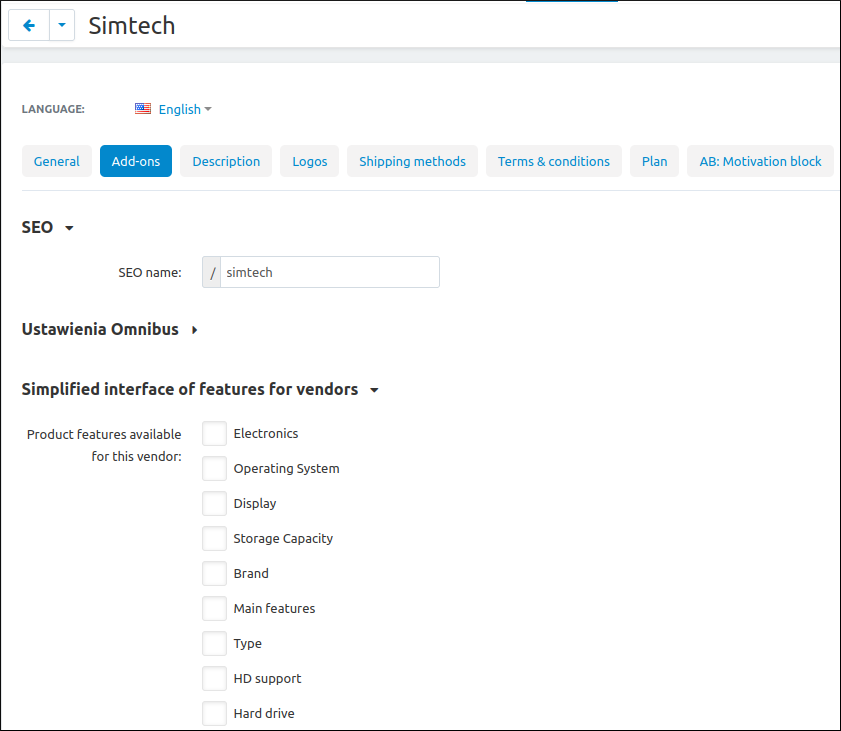Open the English language dropdown
The width and height of the screenshot is (841, 731).
[x=184, y=109]
